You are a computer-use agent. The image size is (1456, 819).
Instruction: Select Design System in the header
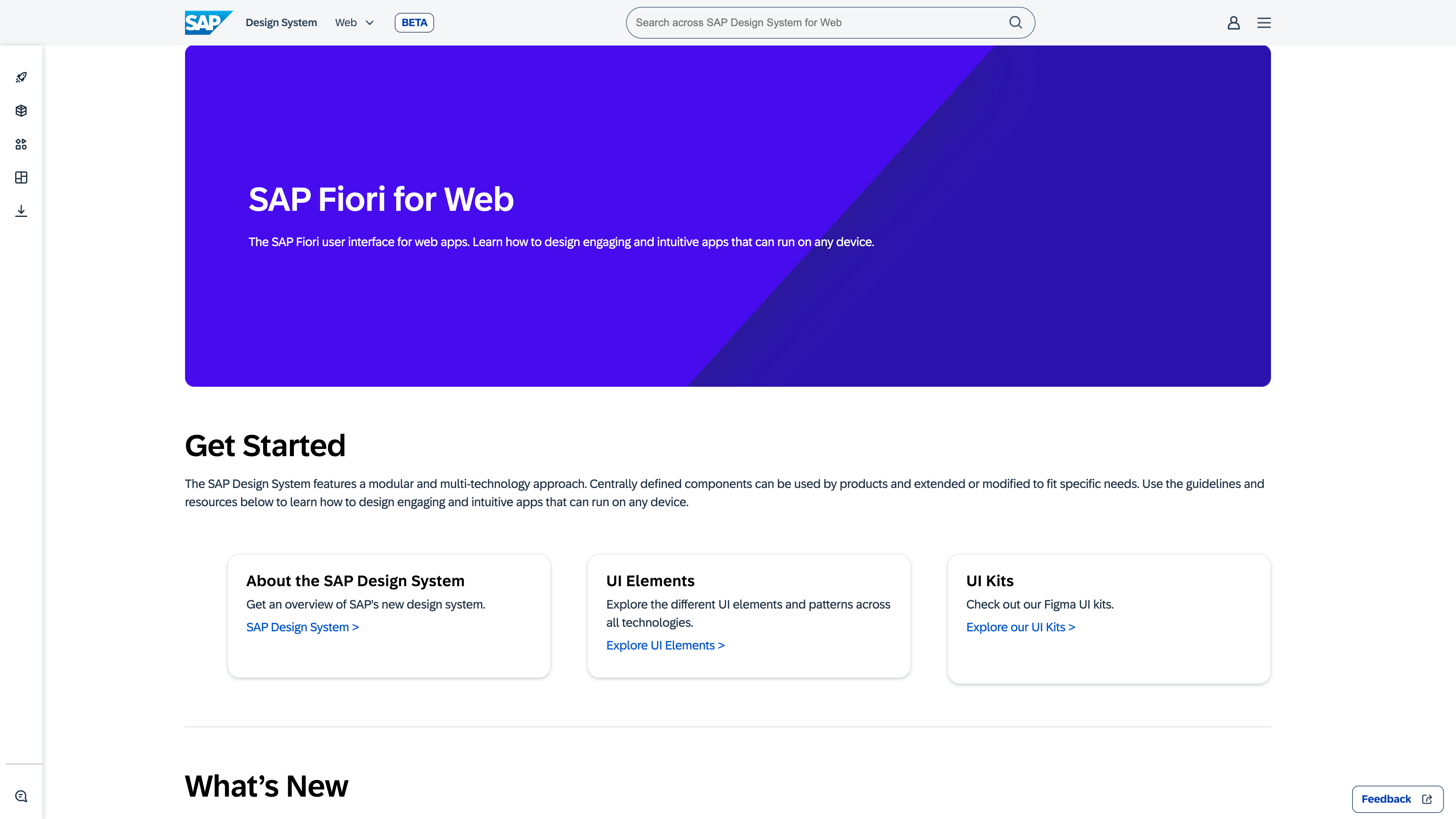coord(281,22)
